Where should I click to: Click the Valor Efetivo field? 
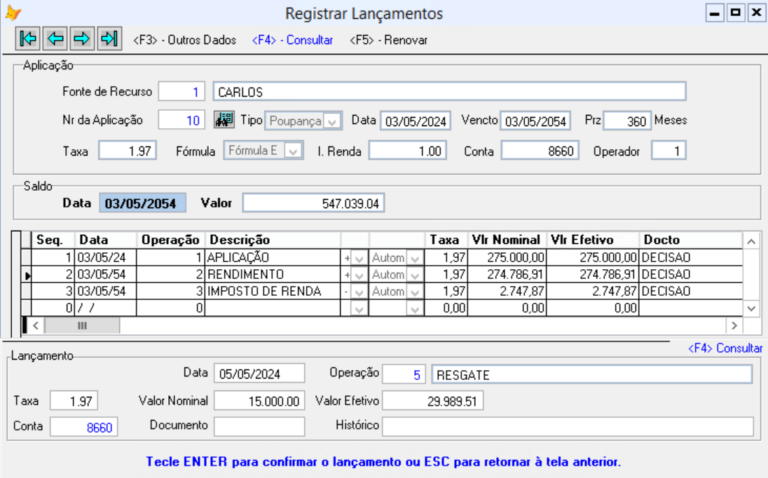(433, 401)
